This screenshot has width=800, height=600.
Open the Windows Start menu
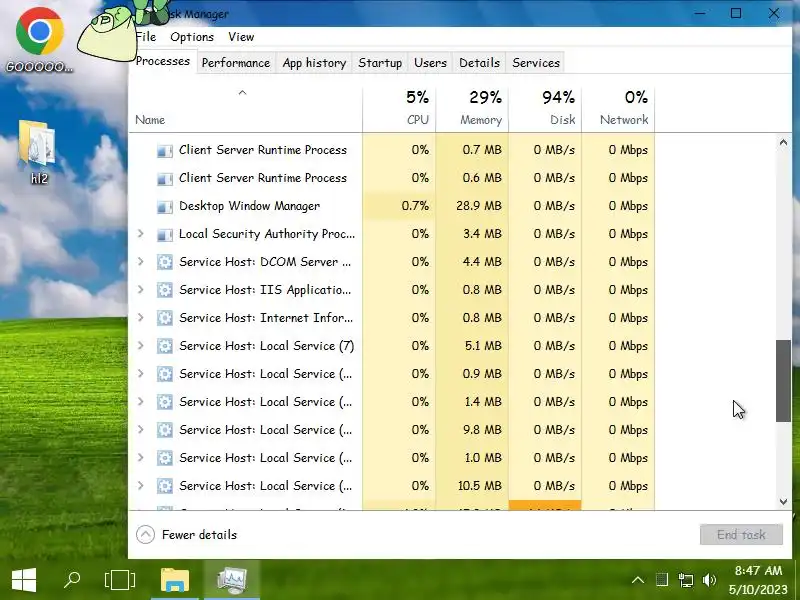click(23, 580)
